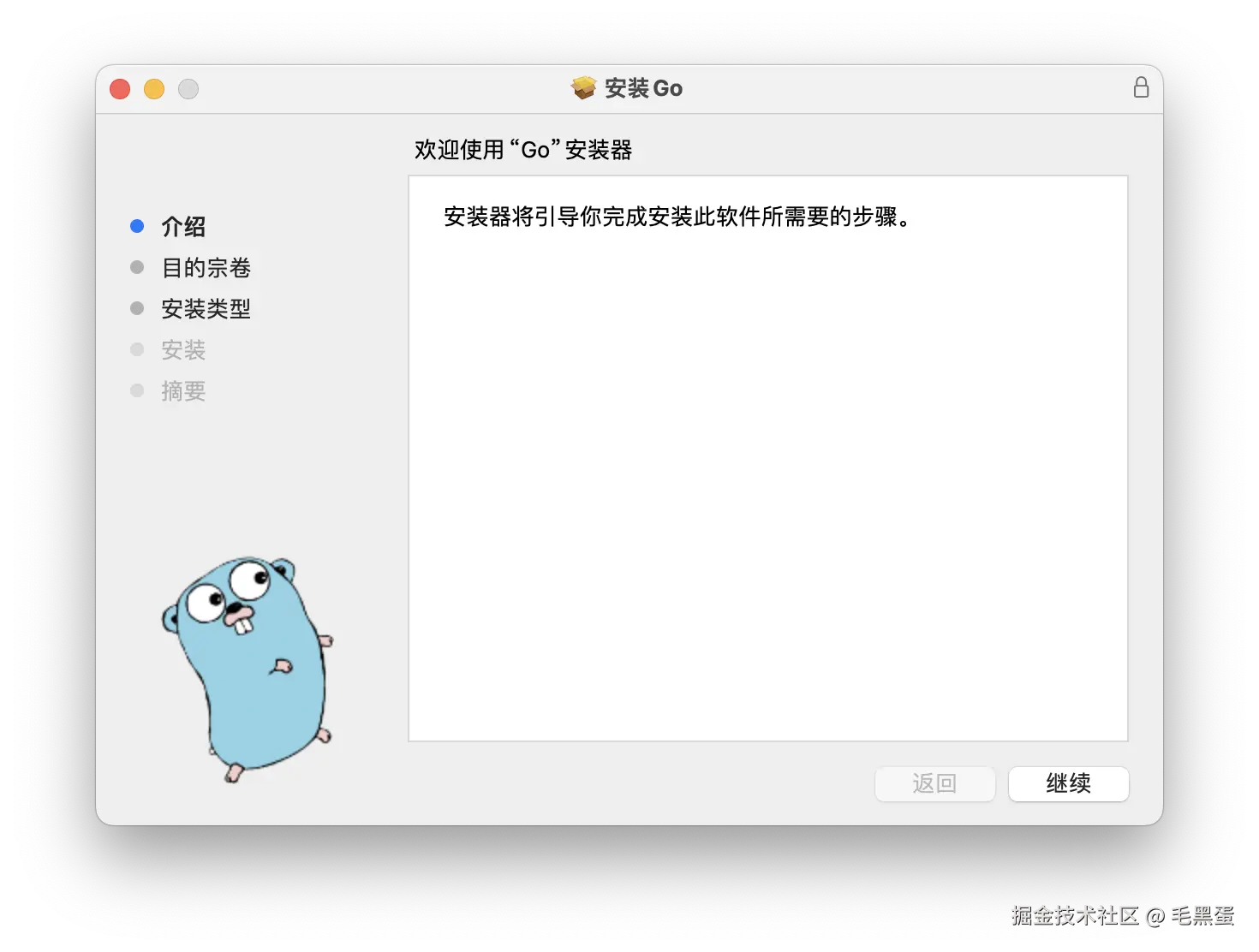Click the 继续 button to proceed

pos(1068,783)
